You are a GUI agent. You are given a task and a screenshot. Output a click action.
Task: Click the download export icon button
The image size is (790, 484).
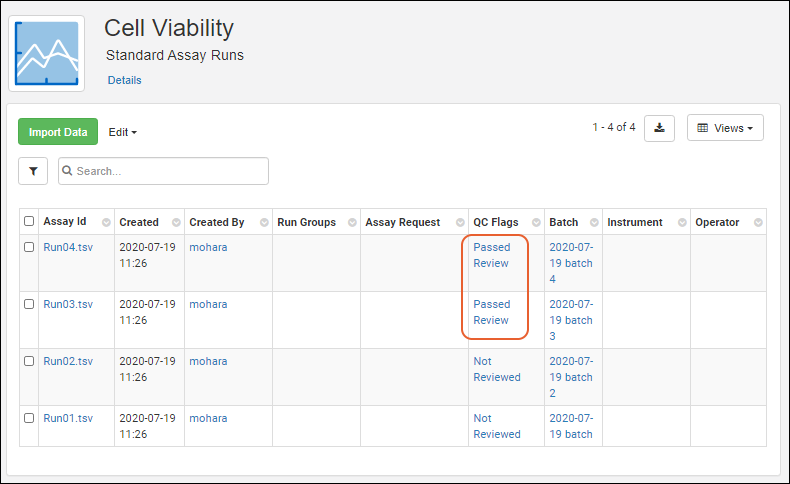tap(659, 128)
